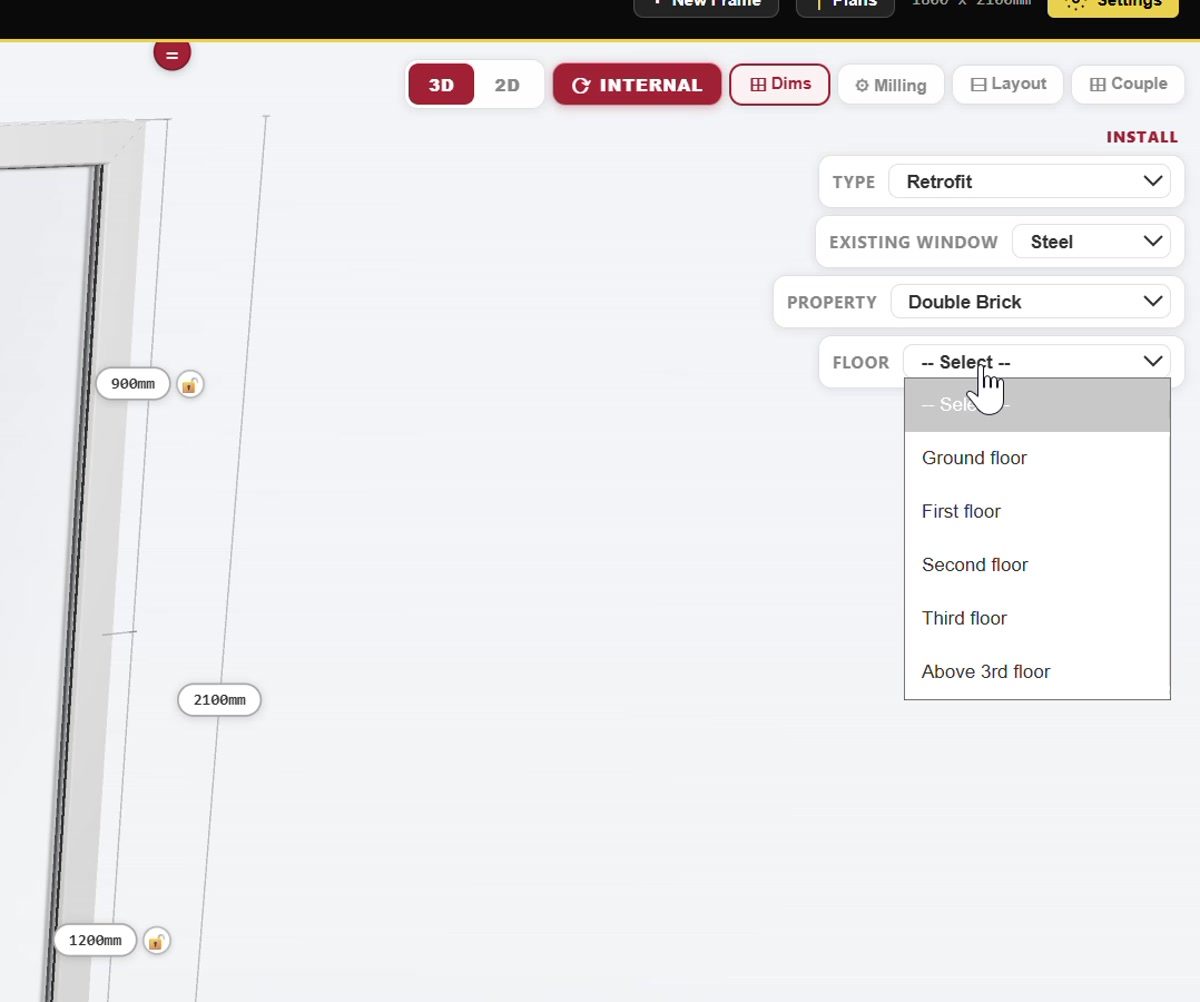Expand the EXISTING WINDOW Steel dropdown
The image size is (1200, 1002).
click(1091, 242)
